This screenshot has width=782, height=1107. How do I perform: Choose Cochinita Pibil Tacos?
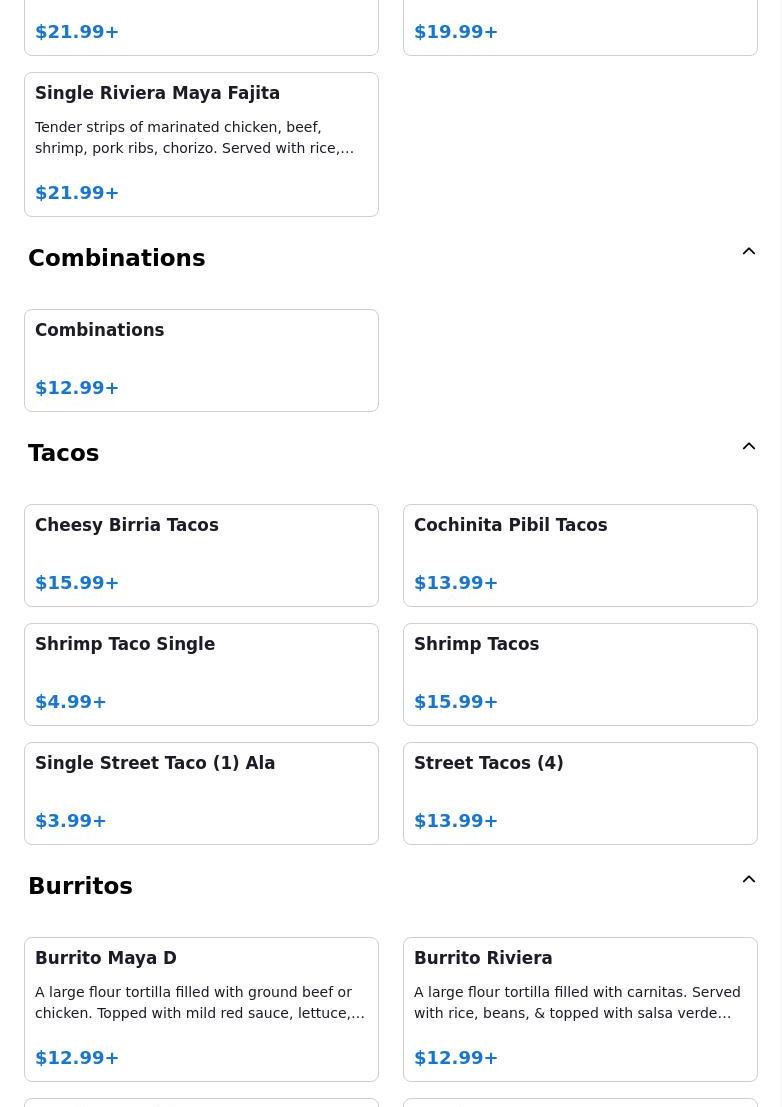pyautogui.click(x=580, y=555)
